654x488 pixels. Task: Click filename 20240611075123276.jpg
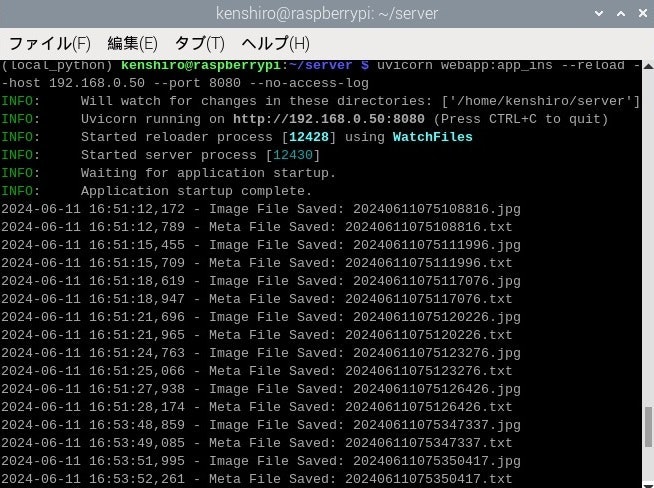point(437,353)
